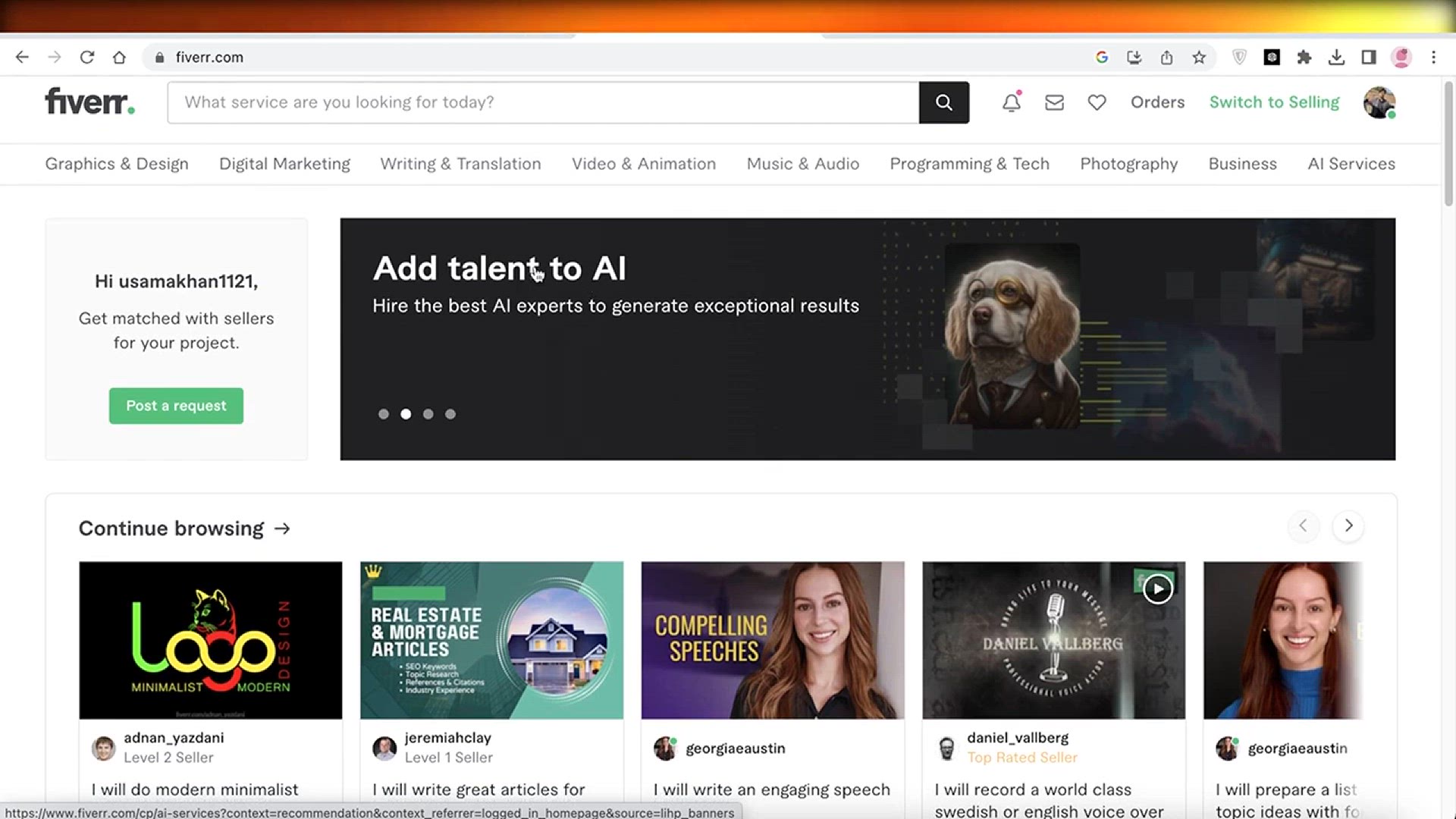The image size is (1456, 819).
Task: Click the Google icon in address bar
Action: click(1102, 57)
